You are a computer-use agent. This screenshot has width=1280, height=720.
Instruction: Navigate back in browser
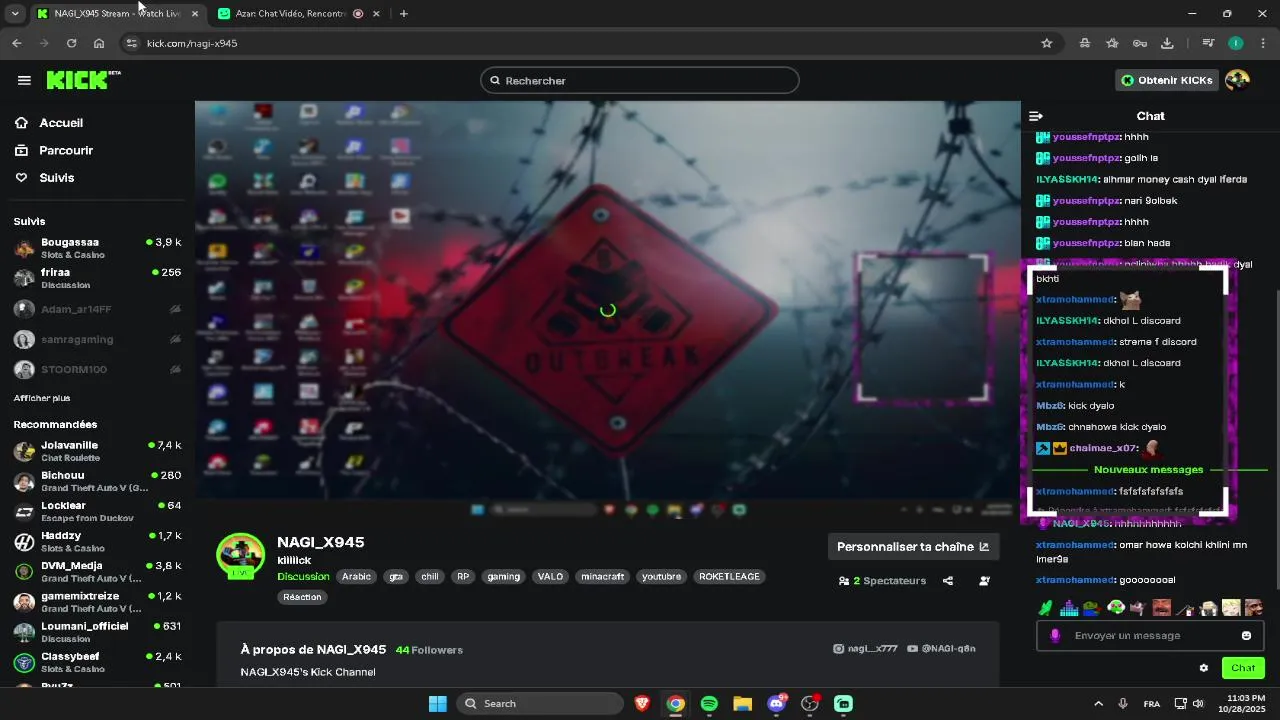[x=17, y=43]
